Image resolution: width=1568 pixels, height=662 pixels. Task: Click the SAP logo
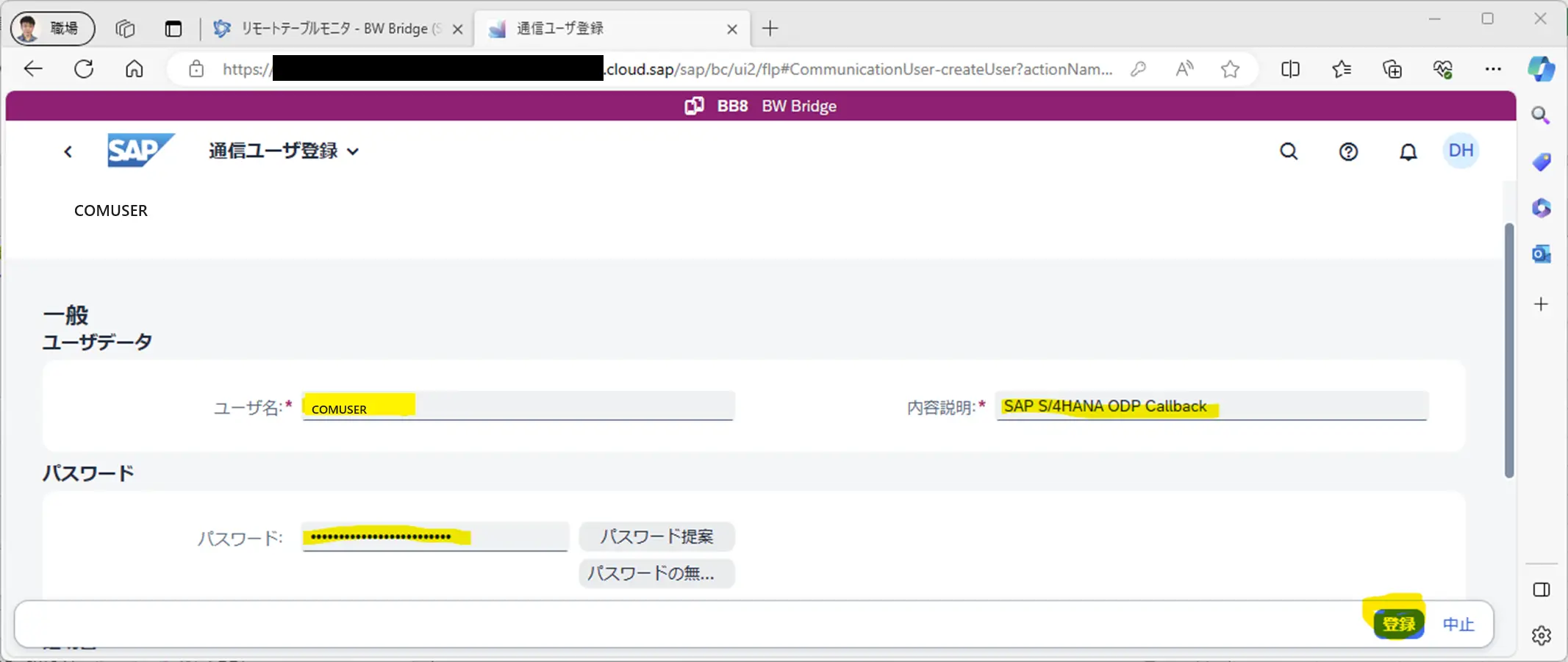click(x=140, y=151)
